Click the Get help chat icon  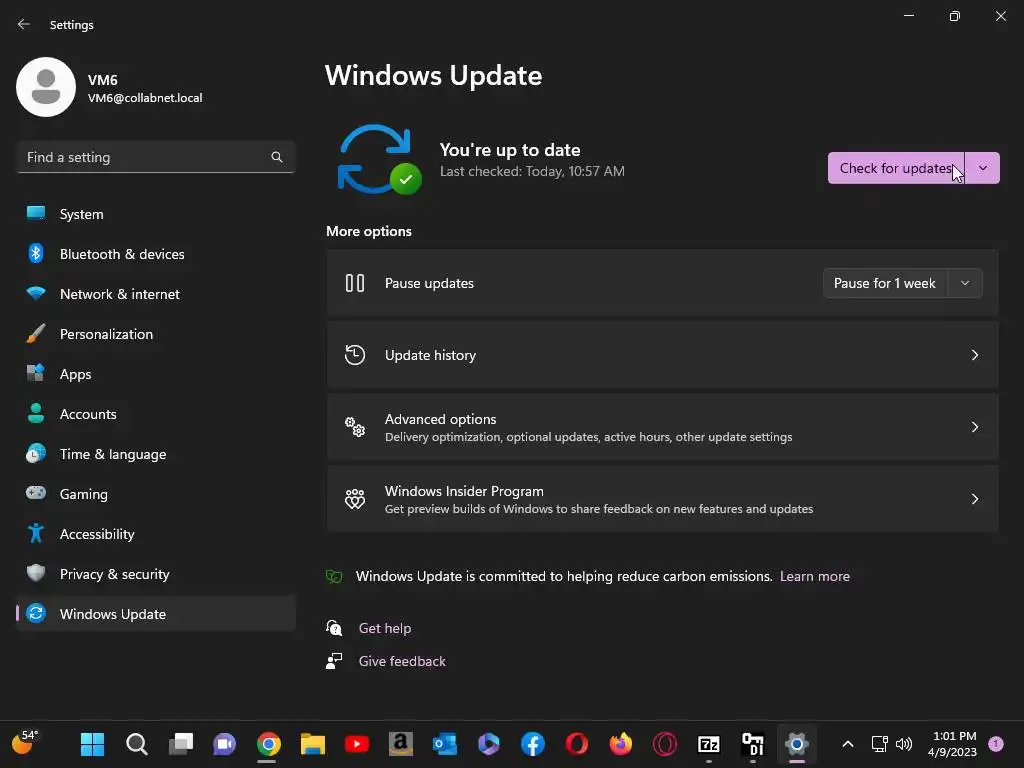pos(334,628)
